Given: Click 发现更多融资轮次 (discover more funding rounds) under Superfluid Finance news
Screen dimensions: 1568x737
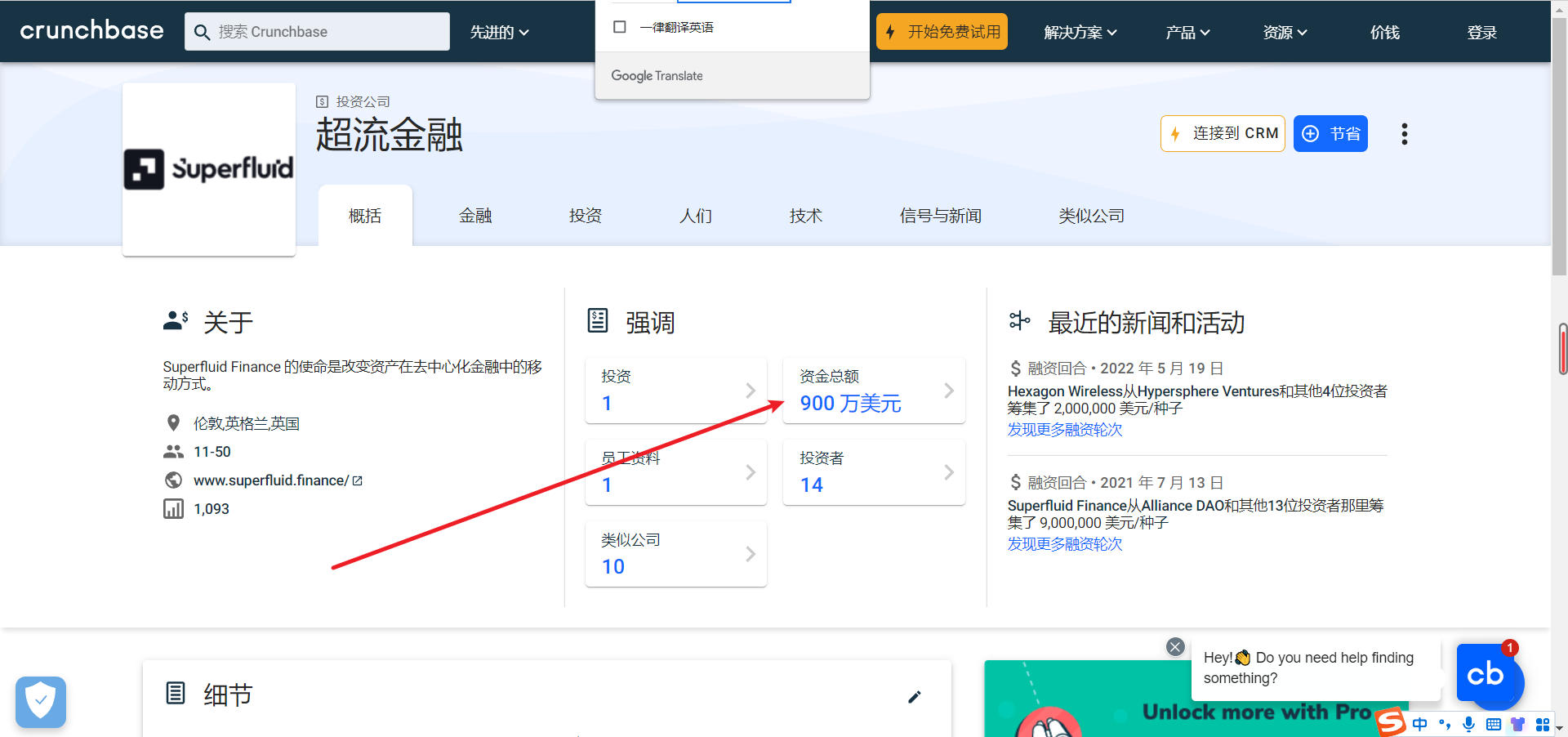Looking at the screenshot, I should tap(1065, 544).
